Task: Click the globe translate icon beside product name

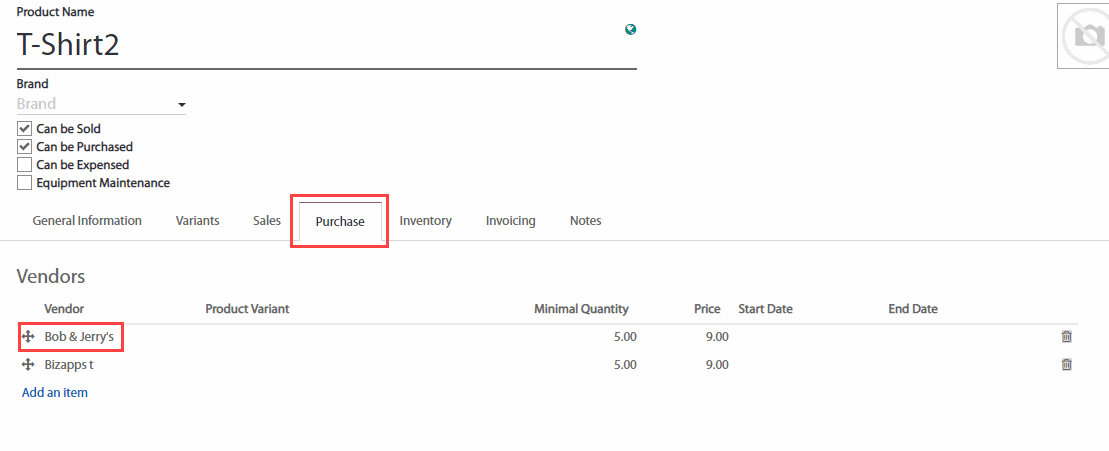Action: [630, 30]
